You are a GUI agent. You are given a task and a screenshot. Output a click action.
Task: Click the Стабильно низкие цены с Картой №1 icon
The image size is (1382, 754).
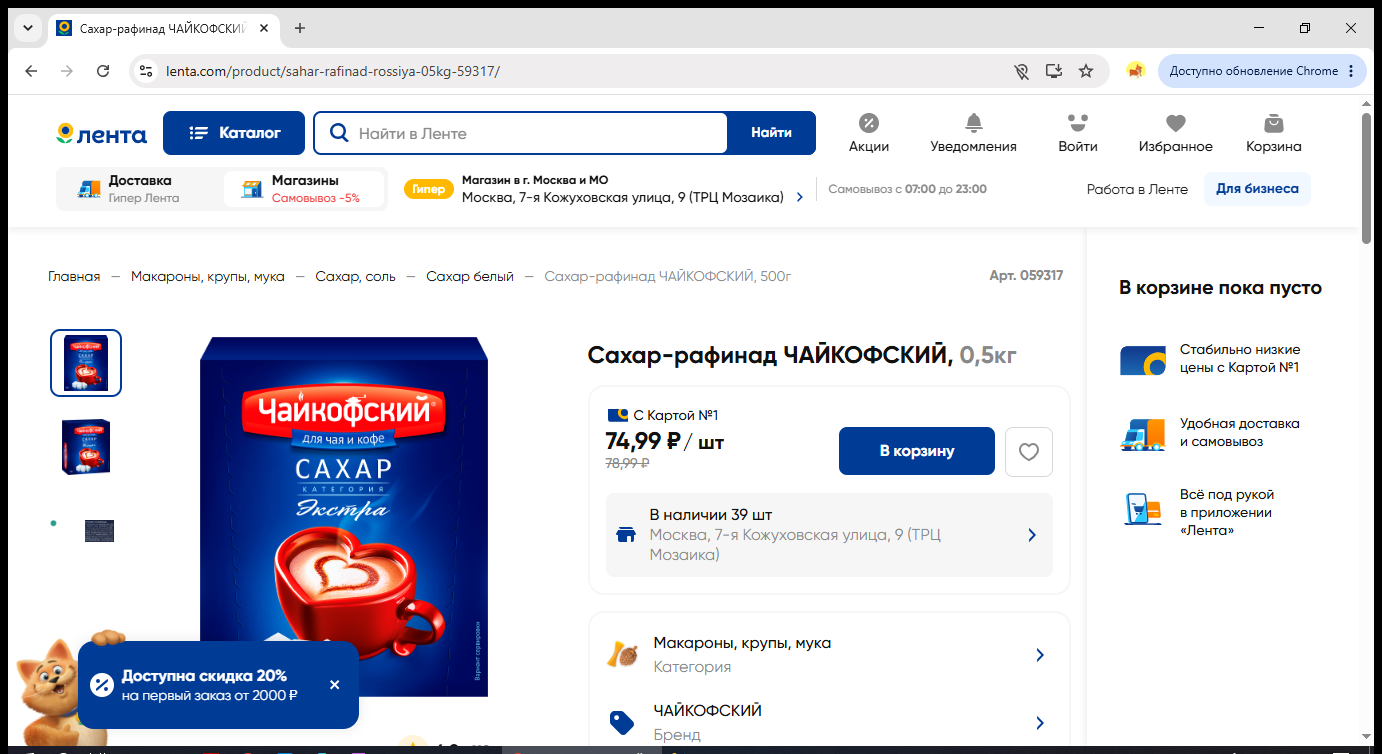click(x=1142, y=359)
